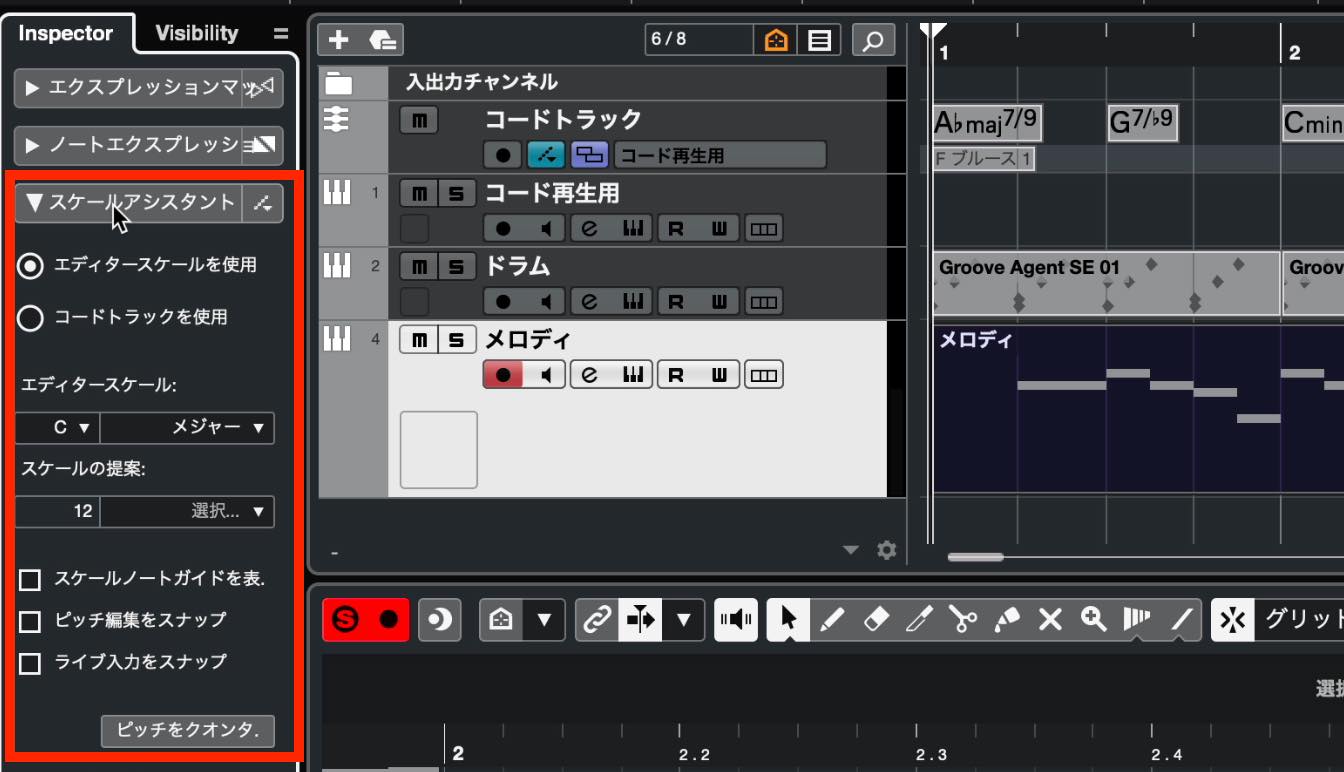Screen dimensions: 1344x772
Task: Enable スケールノートガイドを表示 checkbox
Action: tap(31, 580)
